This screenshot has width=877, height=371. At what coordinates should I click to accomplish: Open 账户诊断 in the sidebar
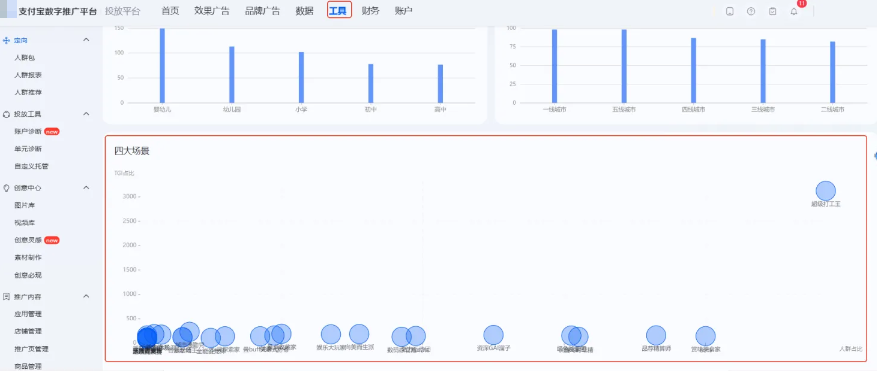click(x=29, y=132)
